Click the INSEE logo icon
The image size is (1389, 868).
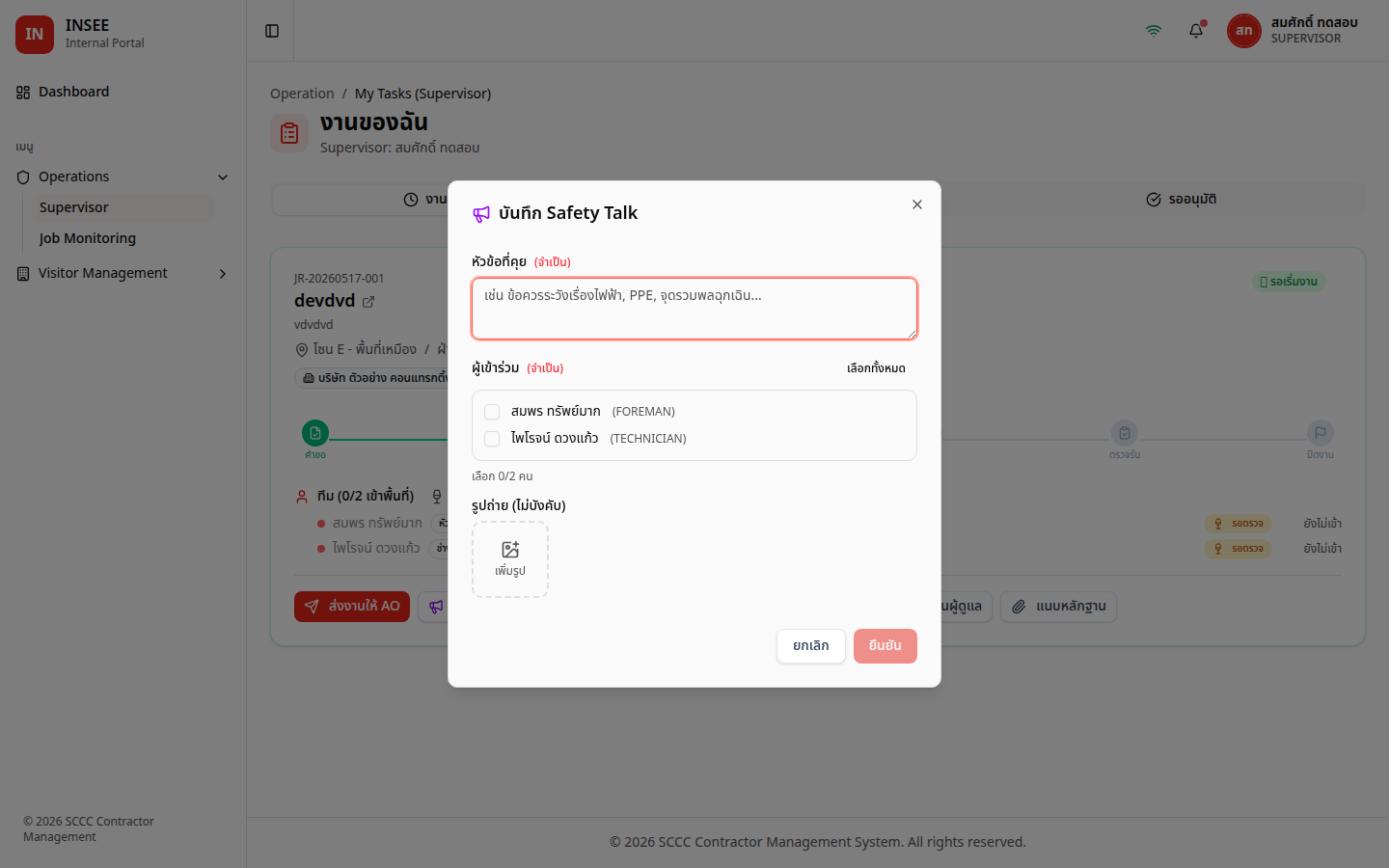coord(35,34)
